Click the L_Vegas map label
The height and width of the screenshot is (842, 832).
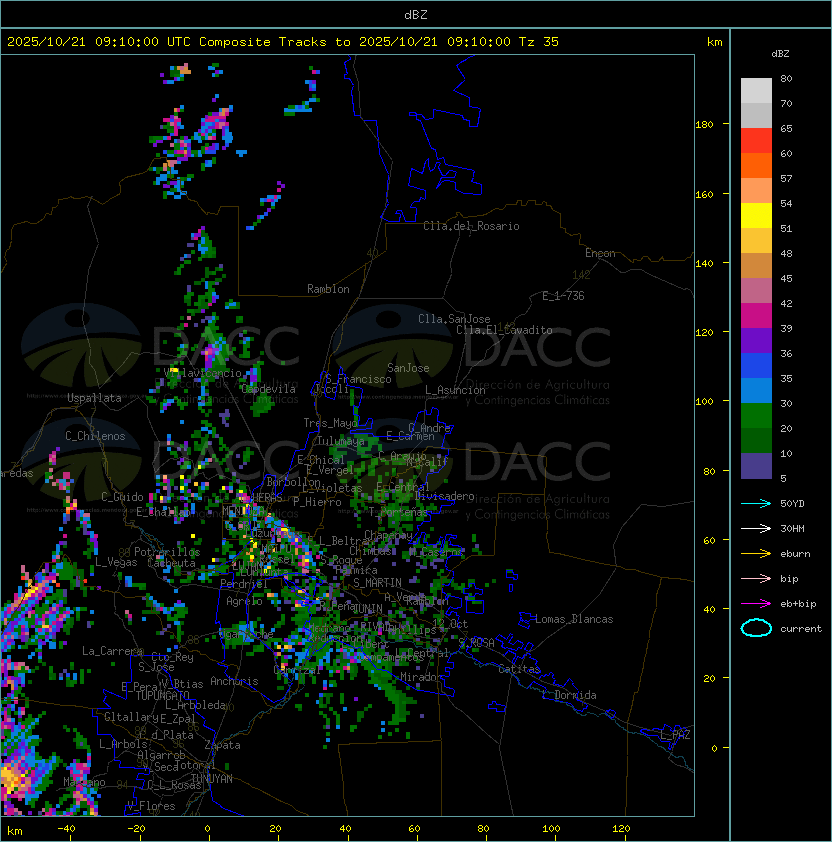pyautogui.click(x=116, y=562)
